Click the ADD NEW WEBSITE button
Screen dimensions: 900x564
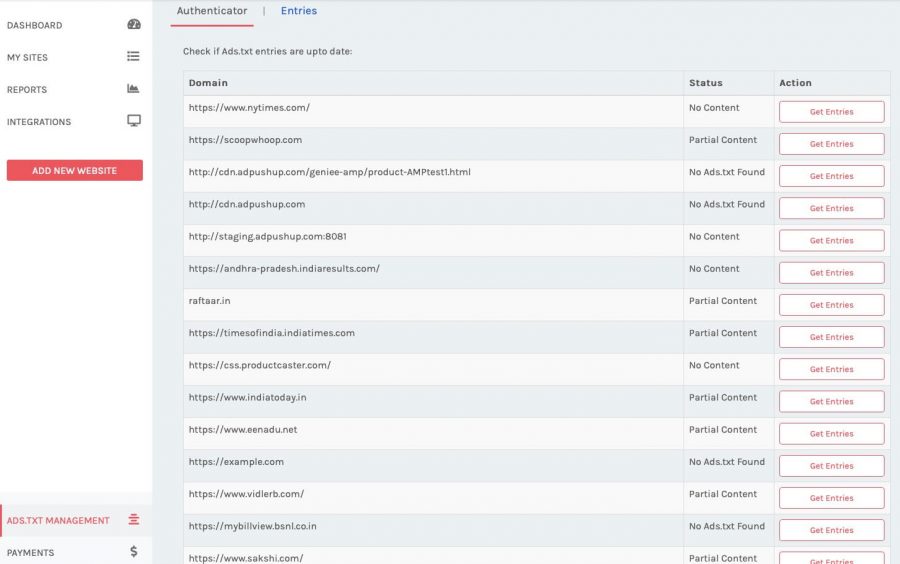coord(75,170)
